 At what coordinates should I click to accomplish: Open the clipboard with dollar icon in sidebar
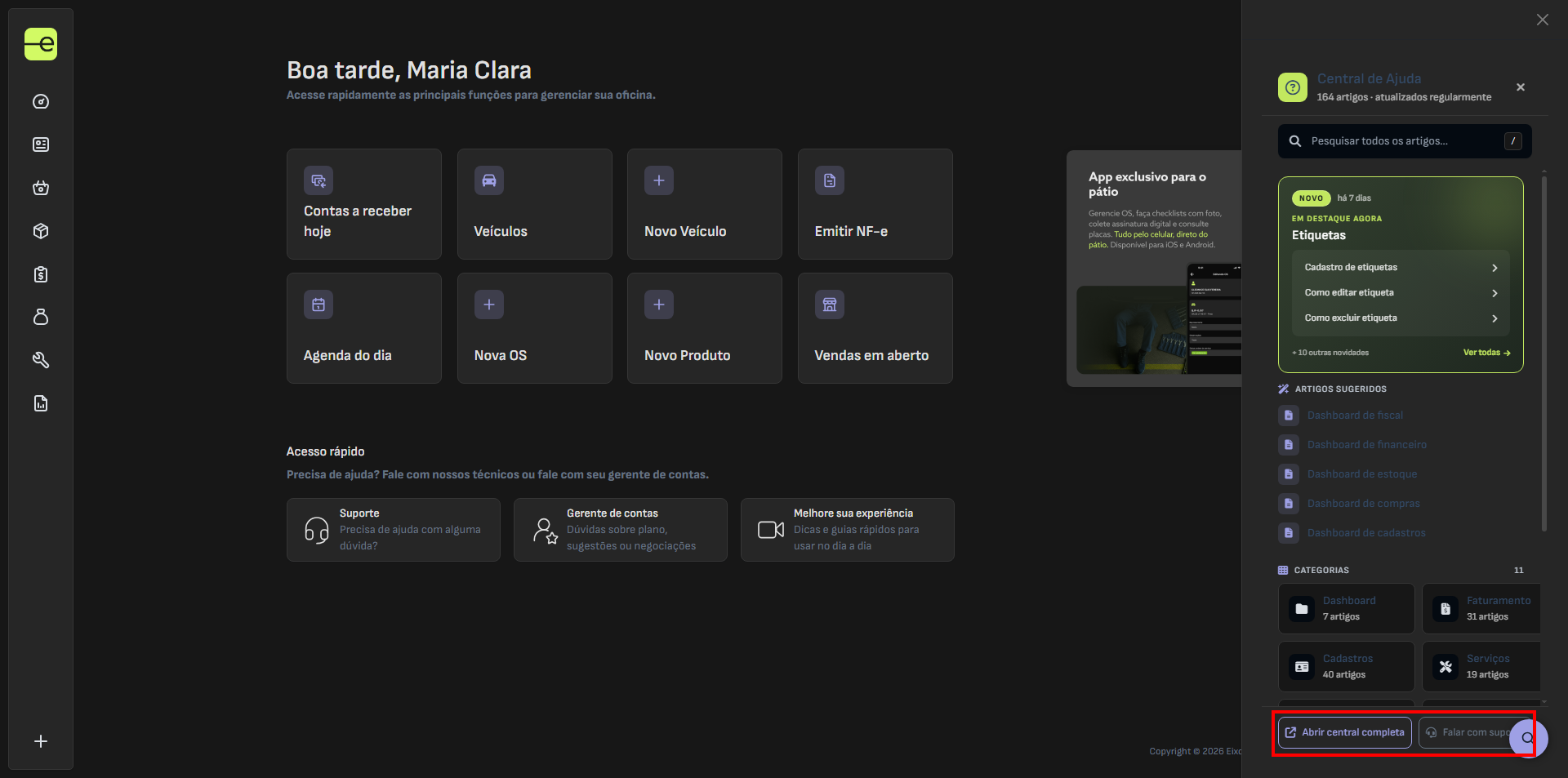41,274
